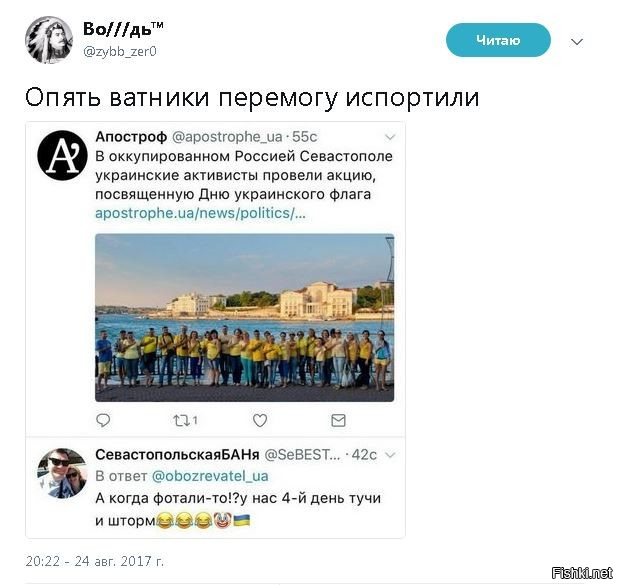
Task: Retweet the Апостроф tweet
Action: click(x=182, y=421)
